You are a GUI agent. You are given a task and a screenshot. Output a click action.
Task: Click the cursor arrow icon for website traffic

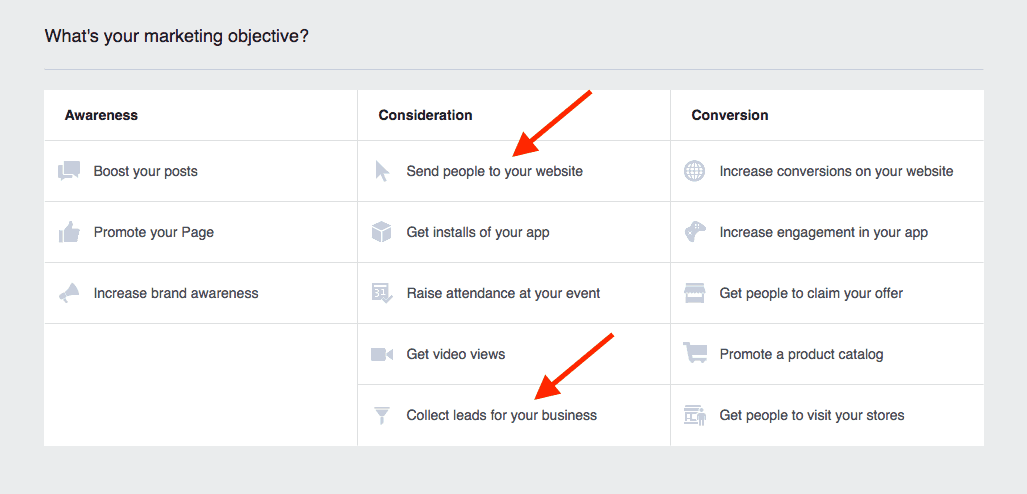pos(382,171)
